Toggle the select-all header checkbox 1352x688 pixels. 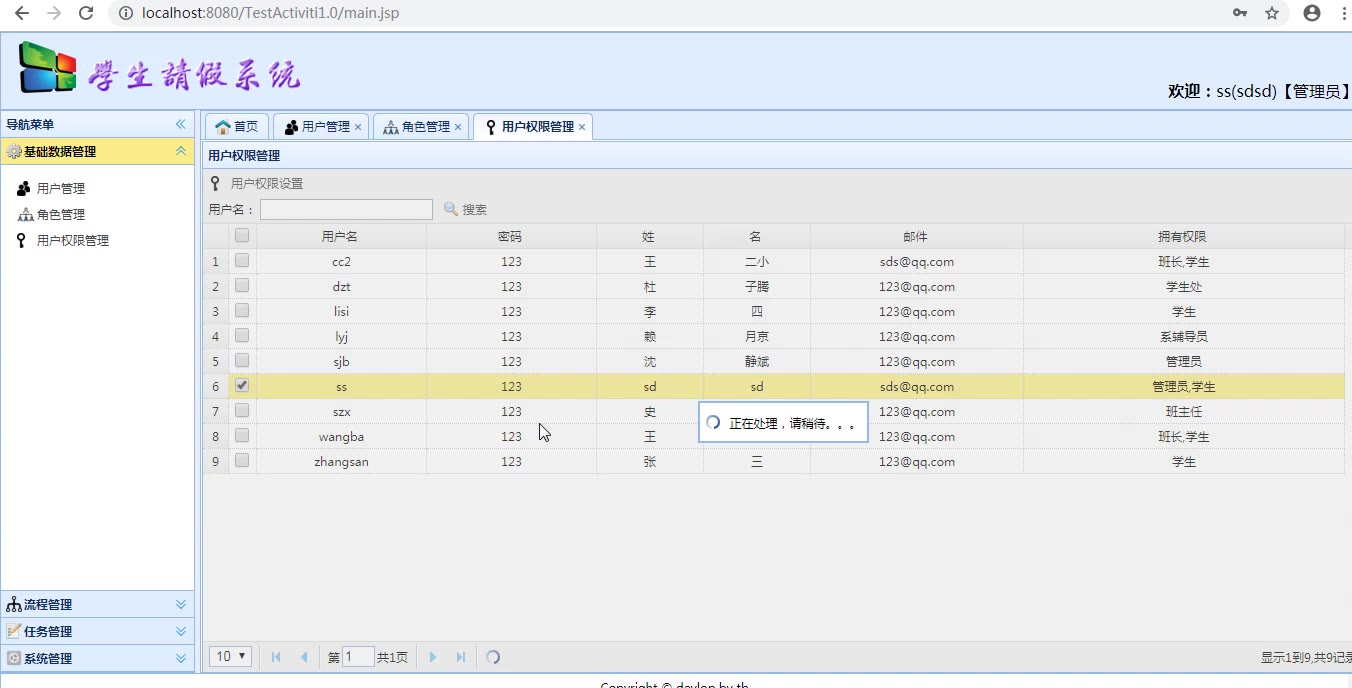tap(242, 236)
